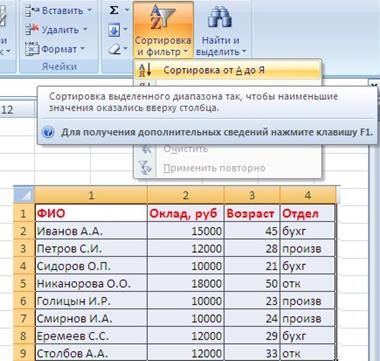Viewport: 380px width, 361px height.
Task: Click cell Петров С.И.
Action: coord(91,248)
